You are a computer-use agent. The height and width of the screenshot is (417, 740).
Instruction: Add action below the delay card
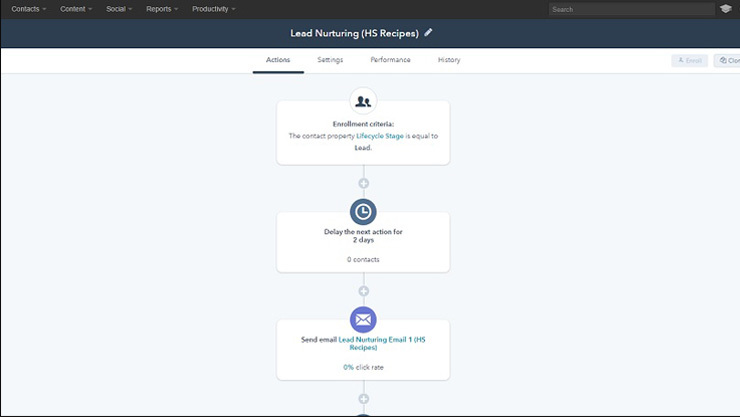click(x=363, y=291)
